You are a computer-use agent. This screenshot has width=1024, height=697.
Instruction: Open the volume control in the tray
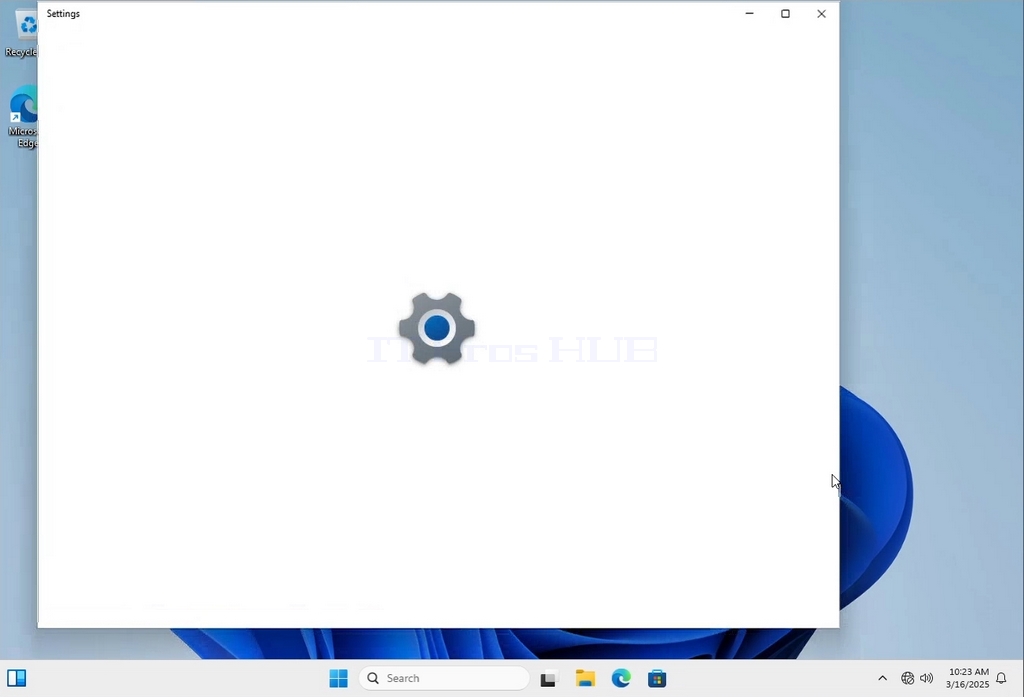tap(926, 678)
